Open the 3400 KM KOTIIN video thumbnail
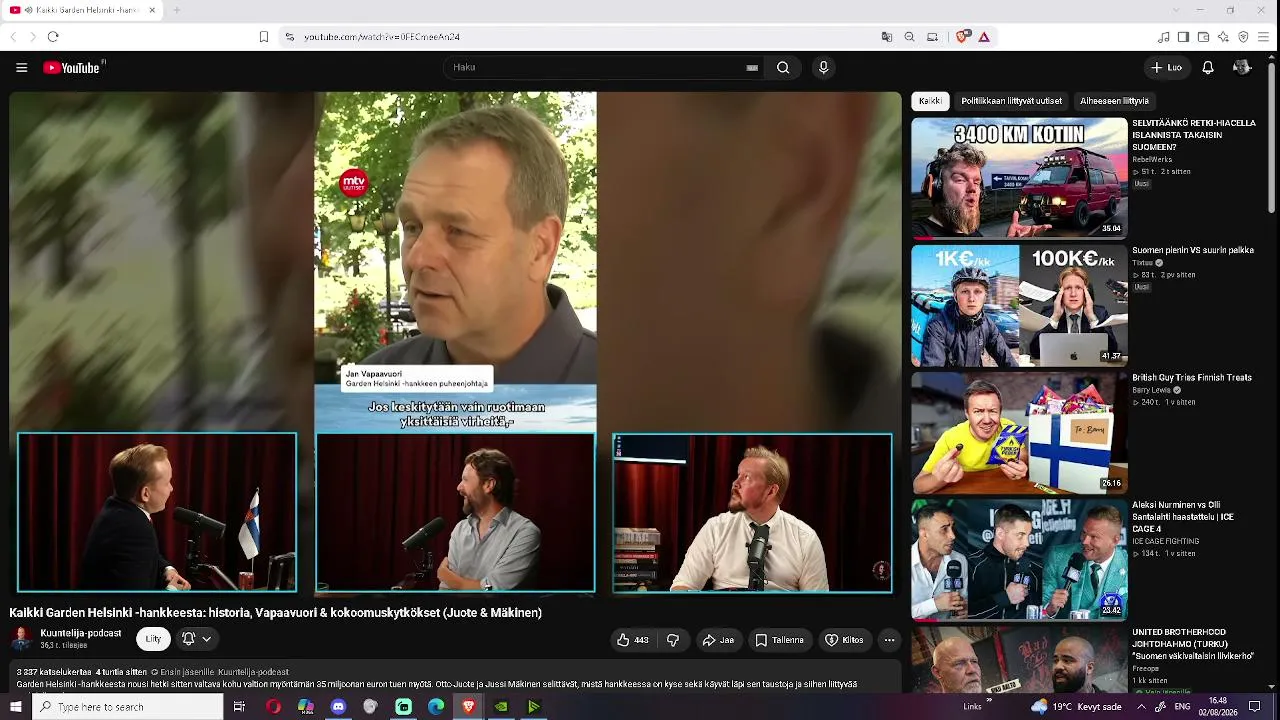 pyautogui.click(x=1019, y=178)
